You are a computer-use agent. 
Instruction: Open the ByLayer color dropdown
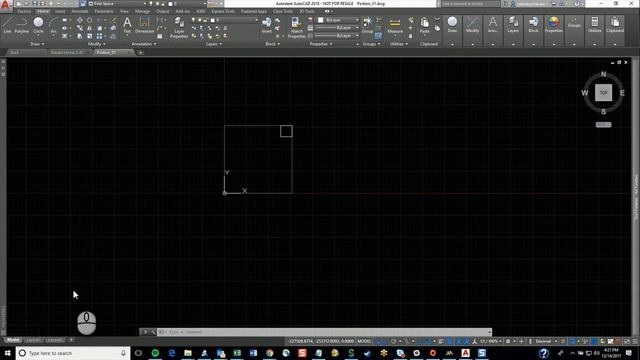[338, 20]
